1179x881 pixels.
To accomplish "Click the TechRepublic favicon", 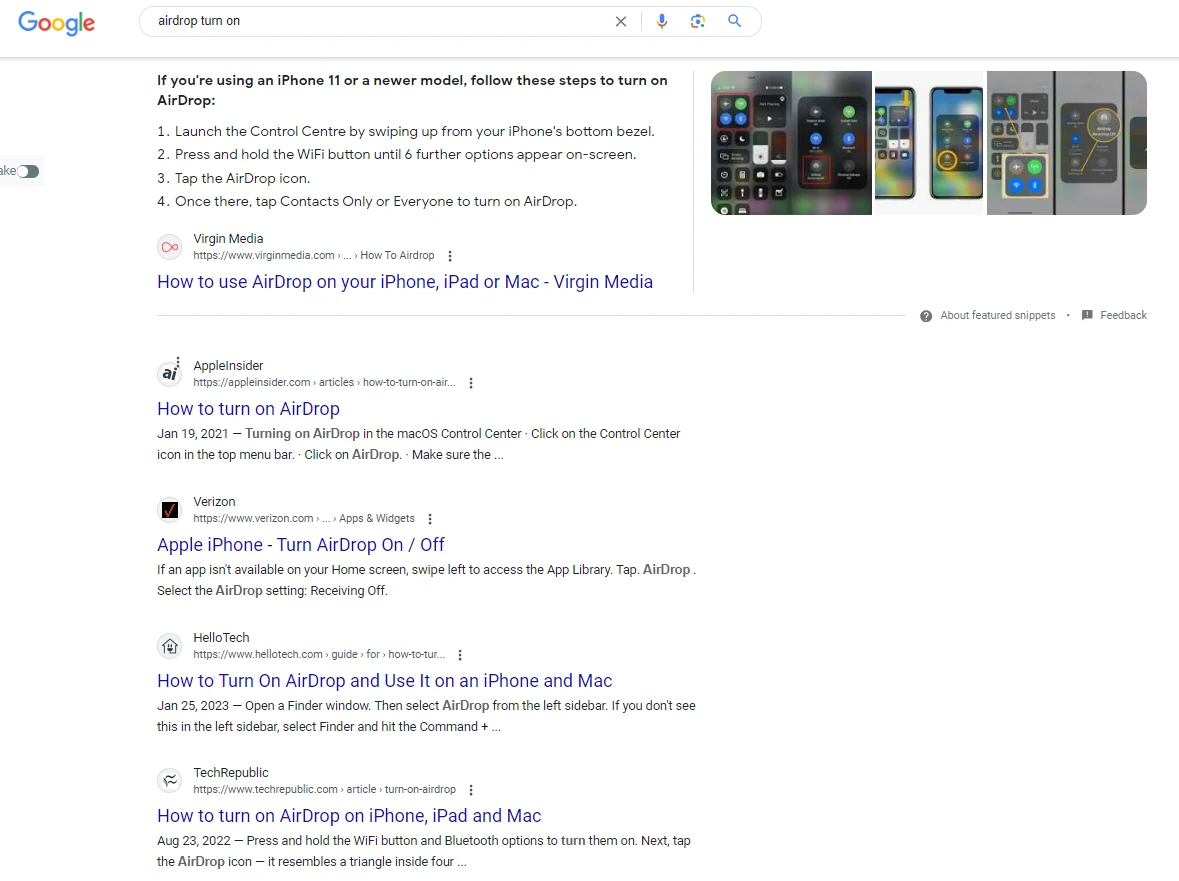I will [170, 780].
